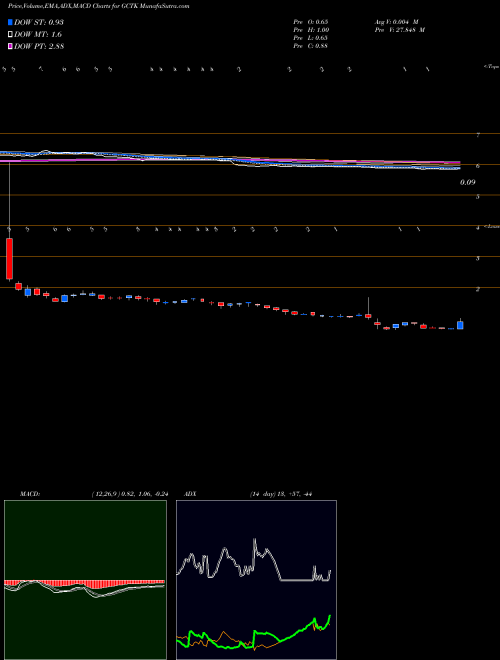Click the ADX panel title label

pos(190,494)
